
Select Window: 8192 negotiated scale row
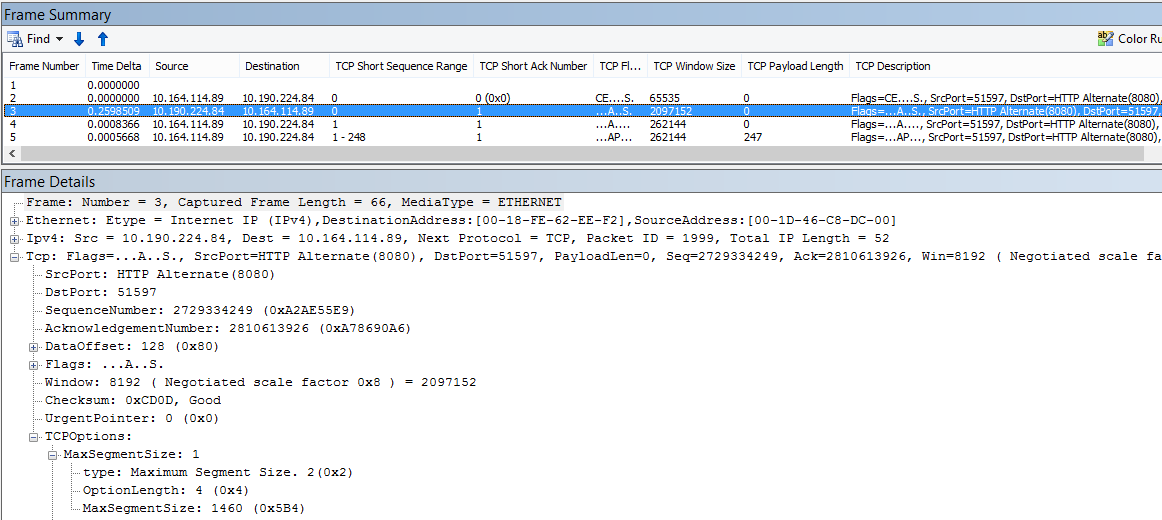[260, 382]
